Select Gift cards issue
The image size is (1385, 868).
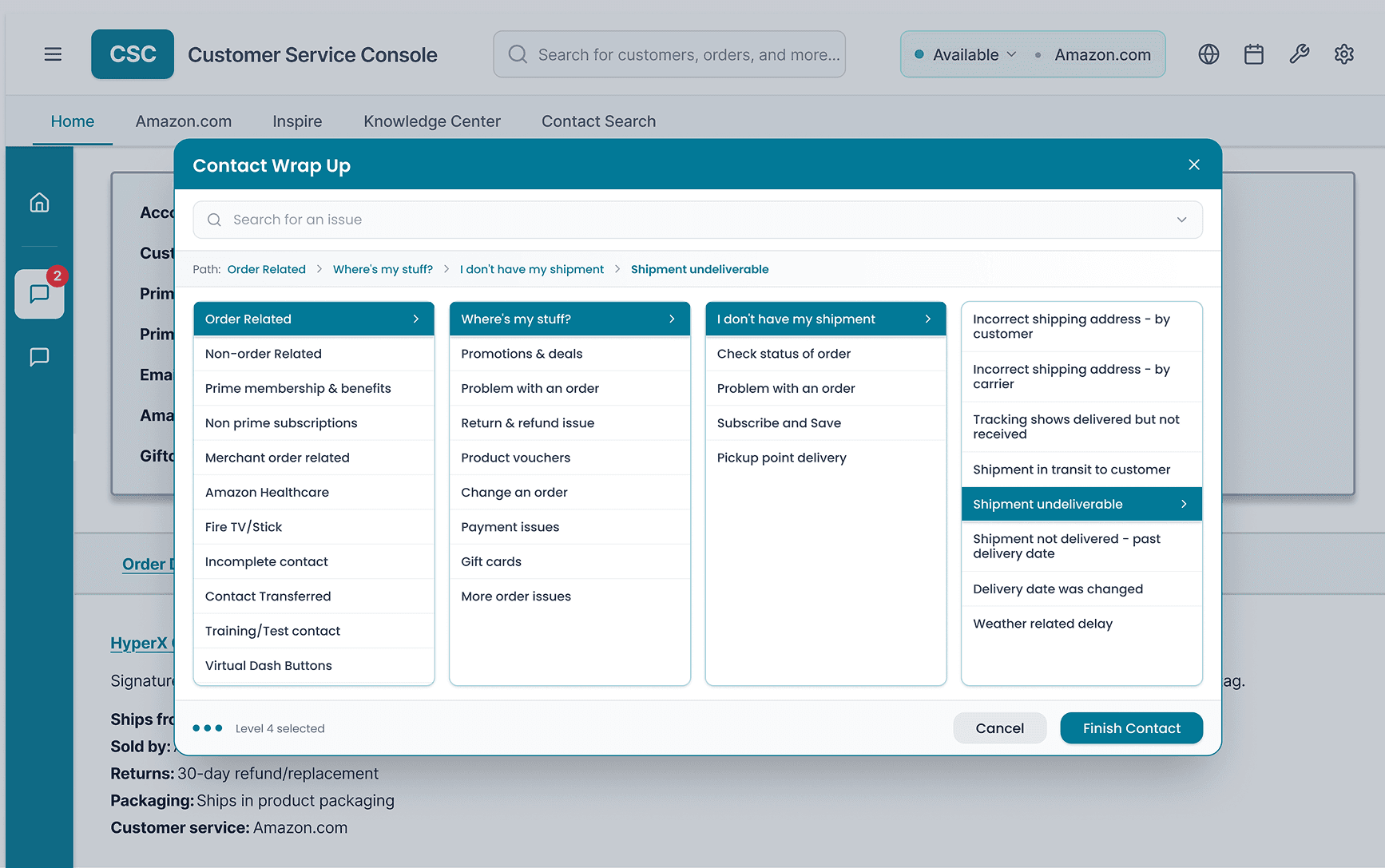pyautogui.click(x=569, y=561)
